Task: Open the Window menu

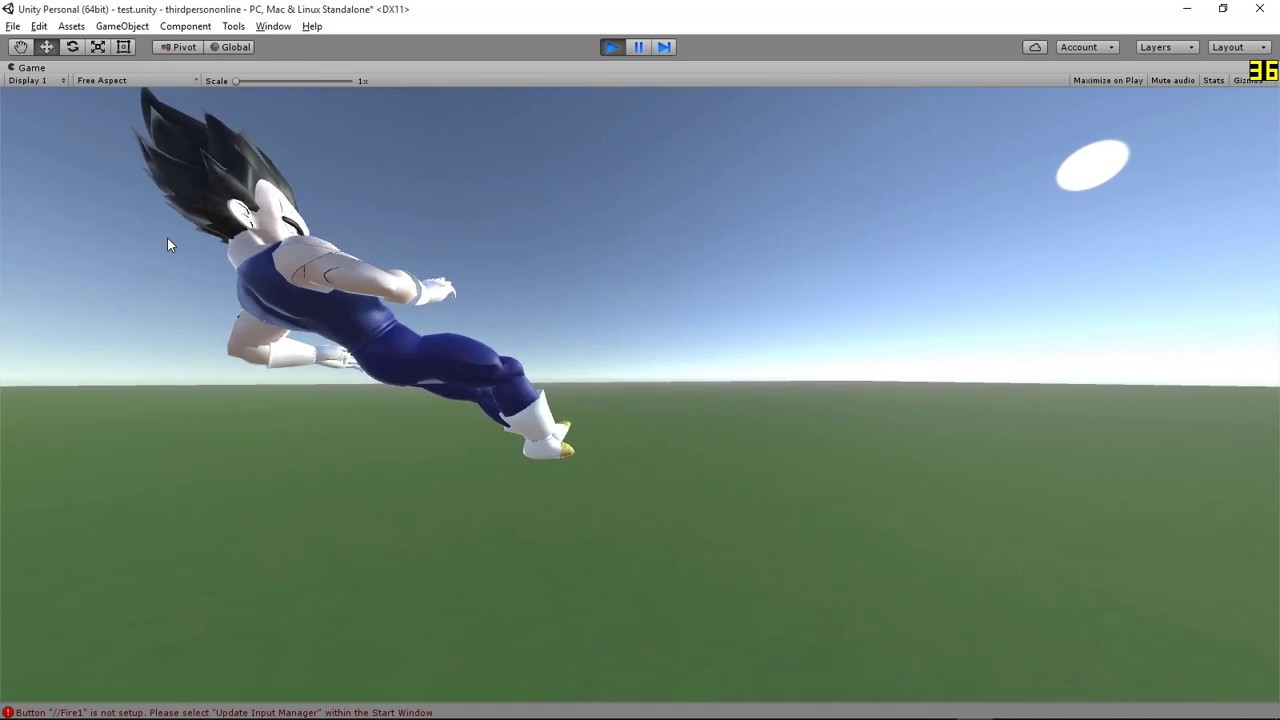Action: coord(273,26)
